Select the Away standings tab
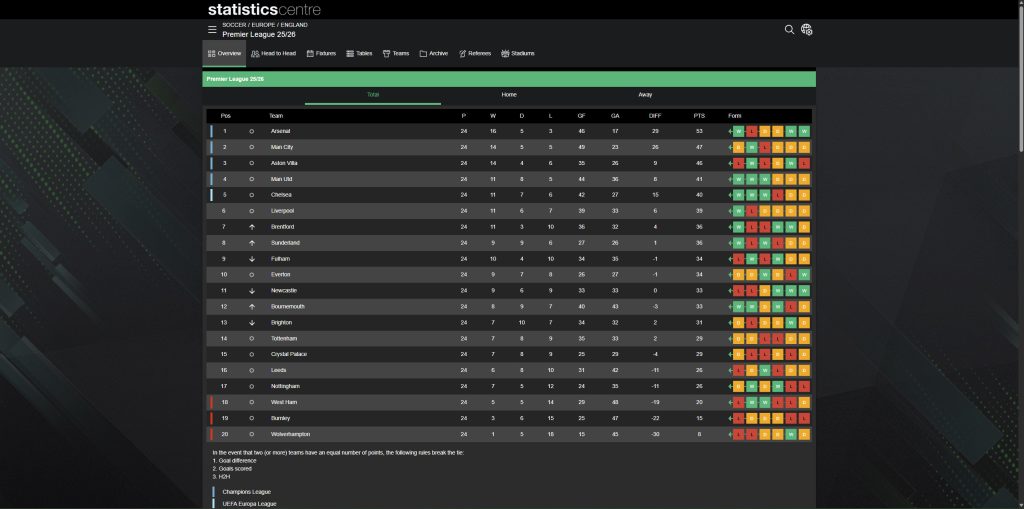The height and width of the screenshot is (509, 1024). 645,95
